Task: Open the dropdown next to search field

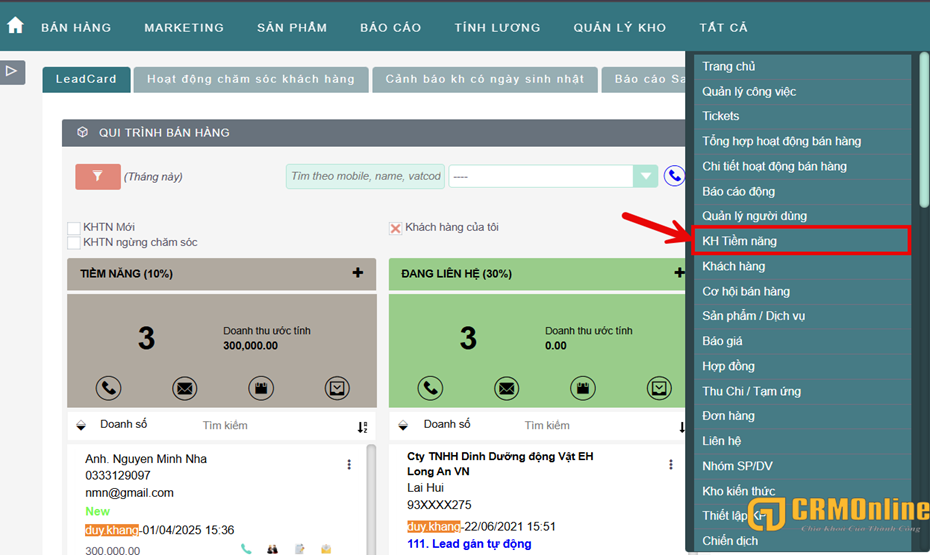Action: click(645, 176)
